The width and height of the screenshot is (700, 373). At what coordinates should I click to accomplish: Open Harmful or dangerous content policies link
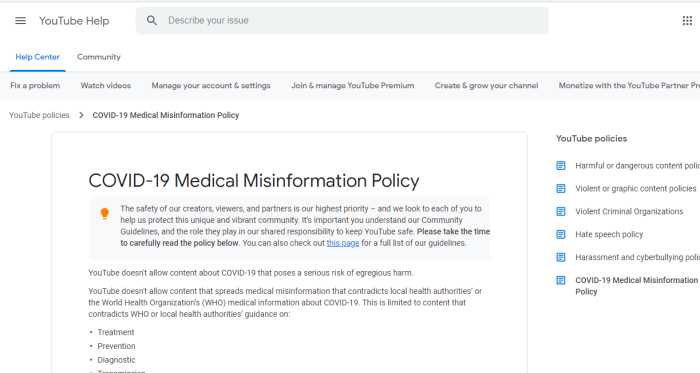click(x=638, y=166)
